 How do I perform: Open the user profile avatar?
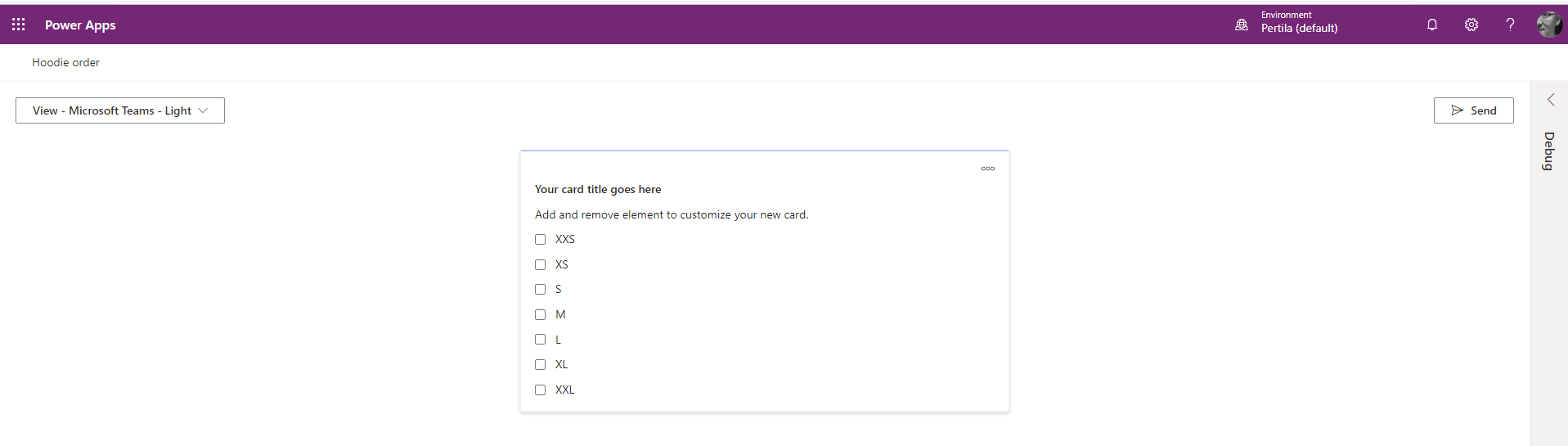click(1548, 25)
